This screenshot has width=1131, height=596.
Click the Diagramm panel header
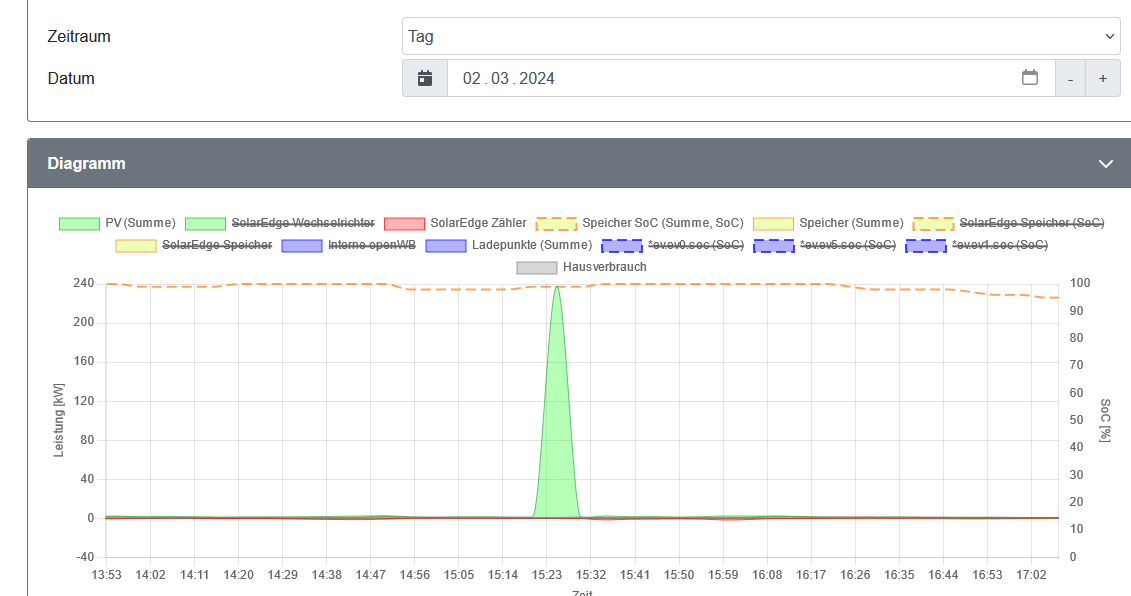pyautogui.click(x=579, y=164)
